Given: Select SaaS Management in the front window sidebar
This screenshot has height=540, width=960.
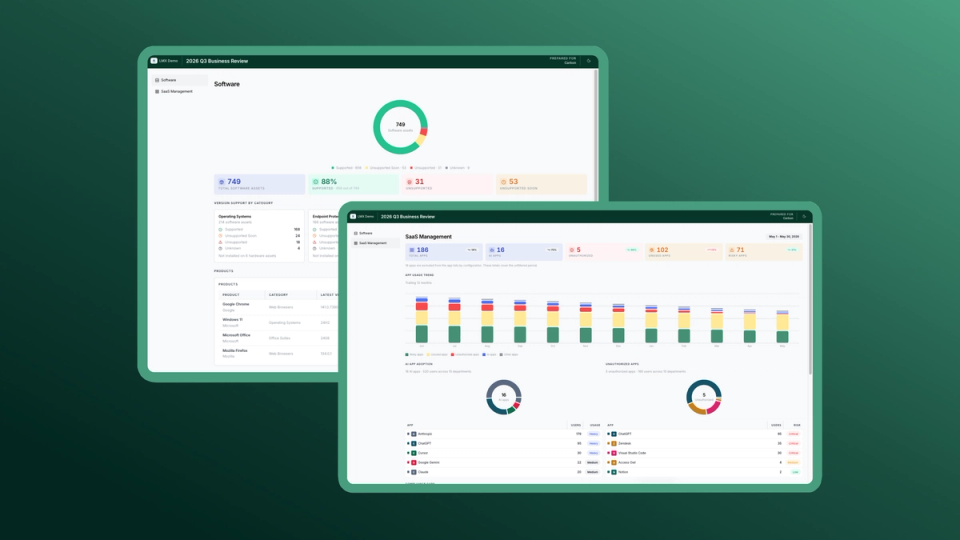Looking at the screenshot, I should click(375, 243).
